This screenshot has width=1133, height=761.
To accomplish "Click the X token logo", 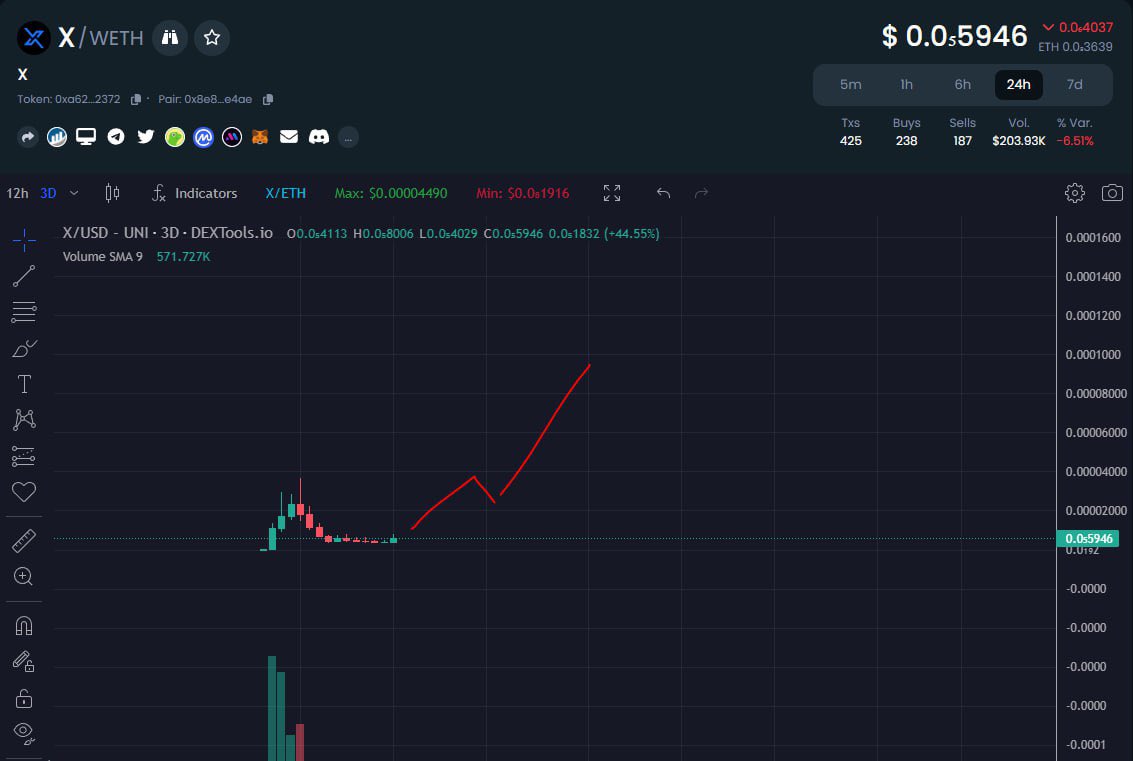I will click(33, 38).
